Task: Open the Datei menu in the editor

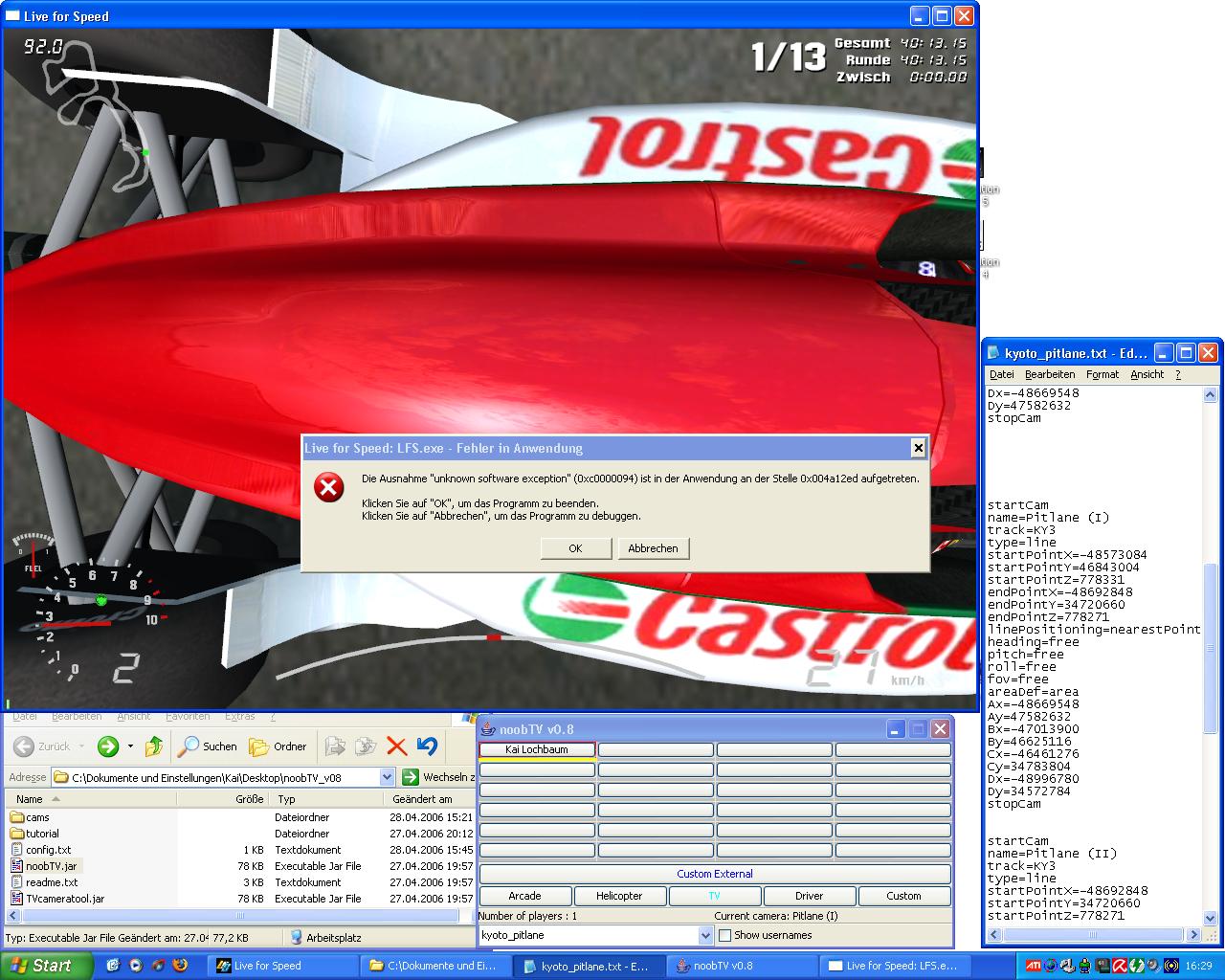Action: [x=1001, y=374]
